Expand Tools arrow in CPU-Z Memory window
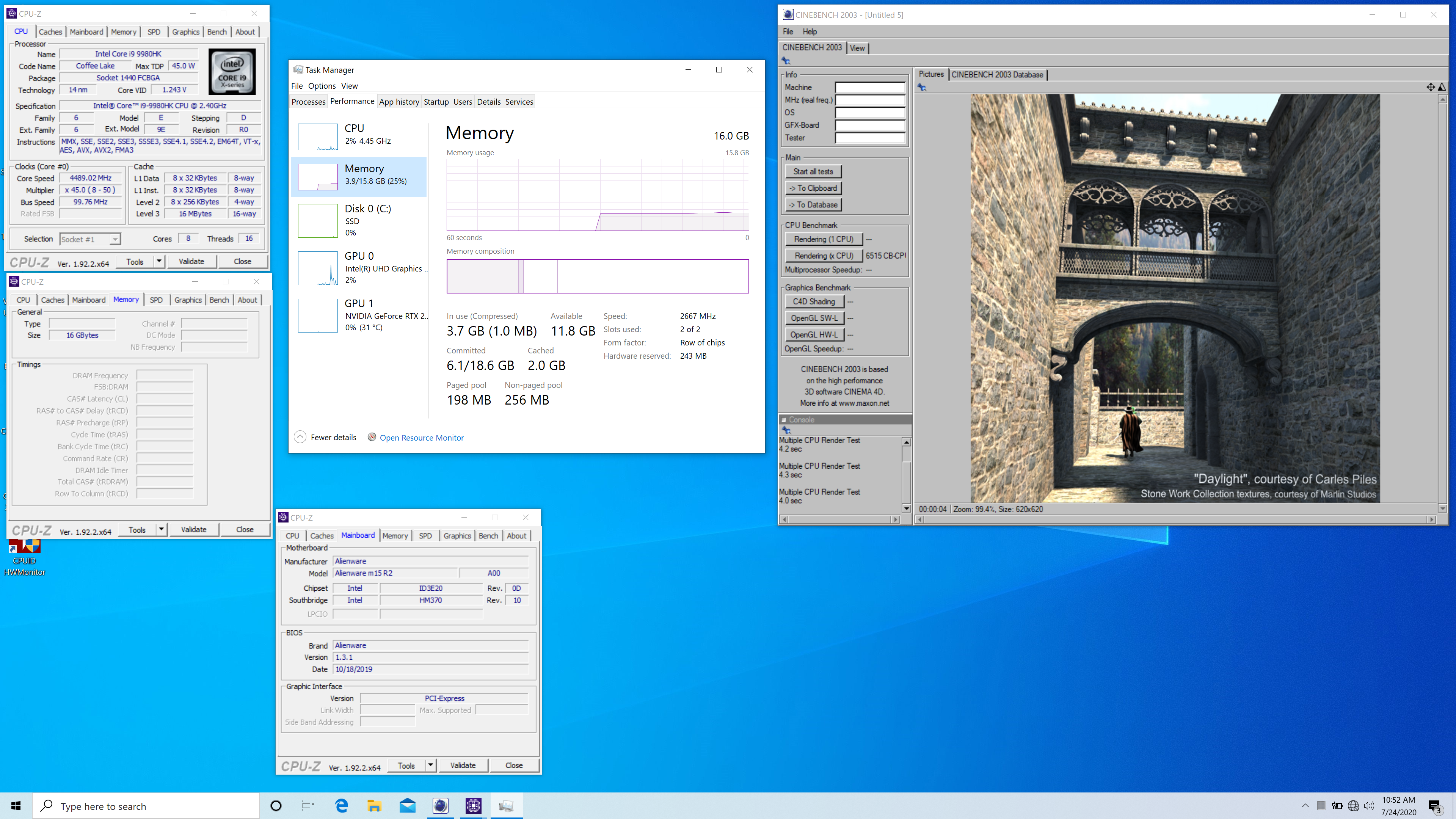The width and height of the screenshot is (1456, 819). (162, 529)
